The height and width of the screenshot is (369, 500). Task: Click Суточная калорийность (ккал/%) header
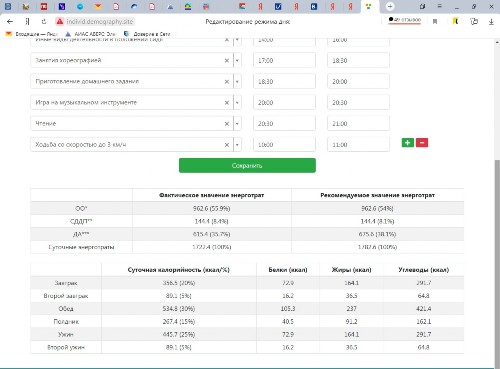coord(178,270)
